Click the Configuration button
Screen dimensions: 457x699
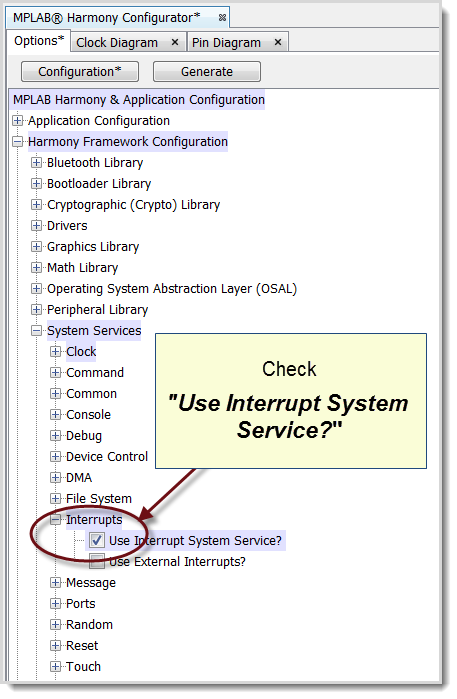(80, 72)
